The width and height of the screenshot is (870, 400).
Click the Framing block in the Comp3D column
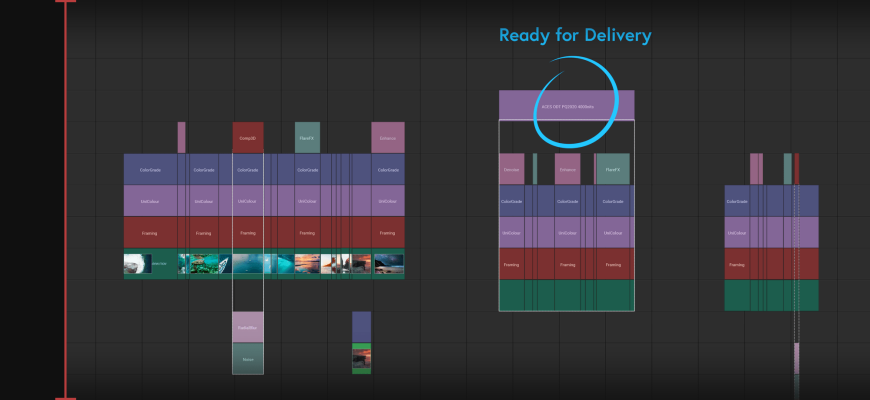(247, 232)
